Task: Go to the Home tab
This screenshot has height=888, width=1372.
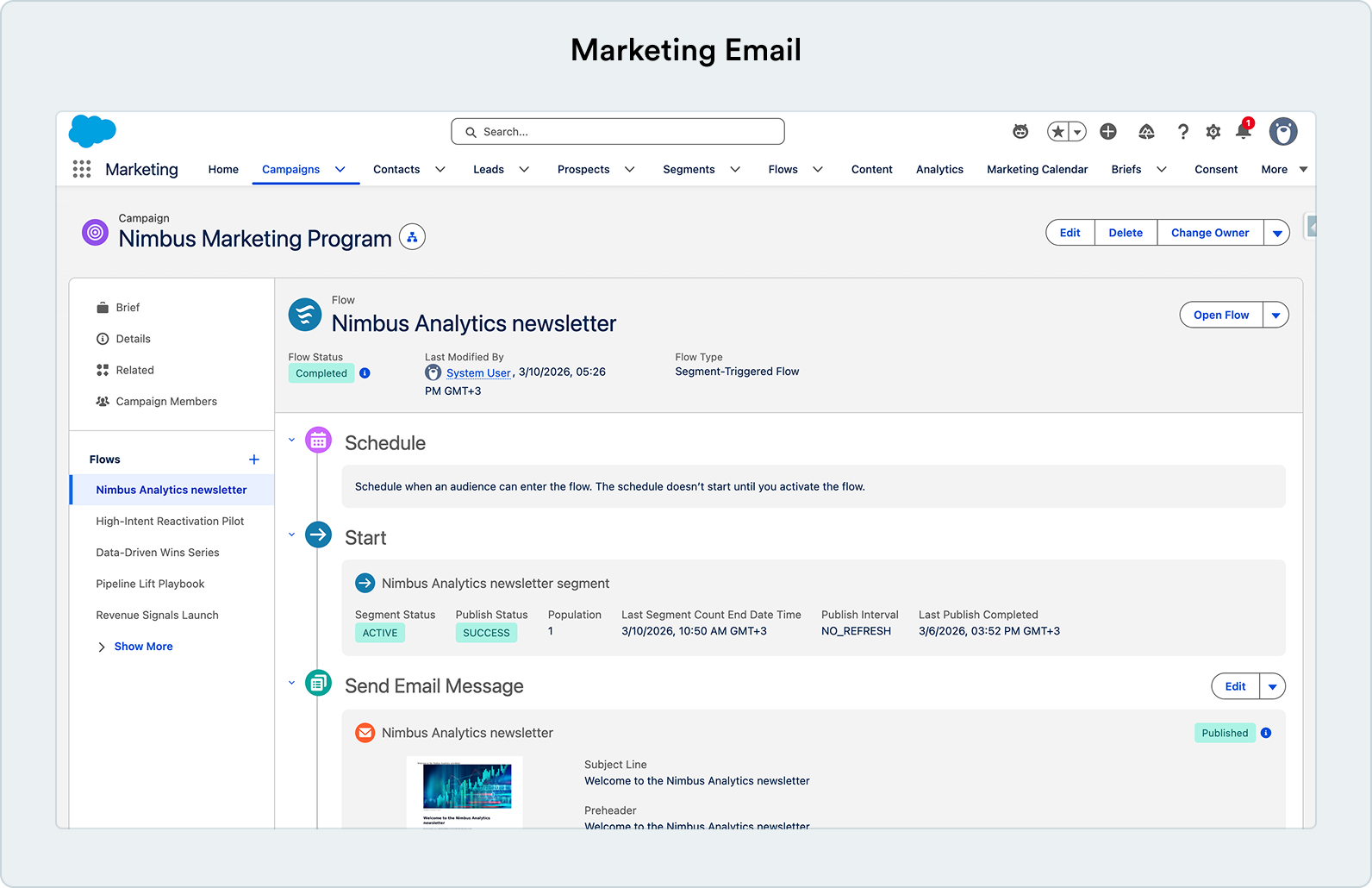Action: (x=223, y=169)
